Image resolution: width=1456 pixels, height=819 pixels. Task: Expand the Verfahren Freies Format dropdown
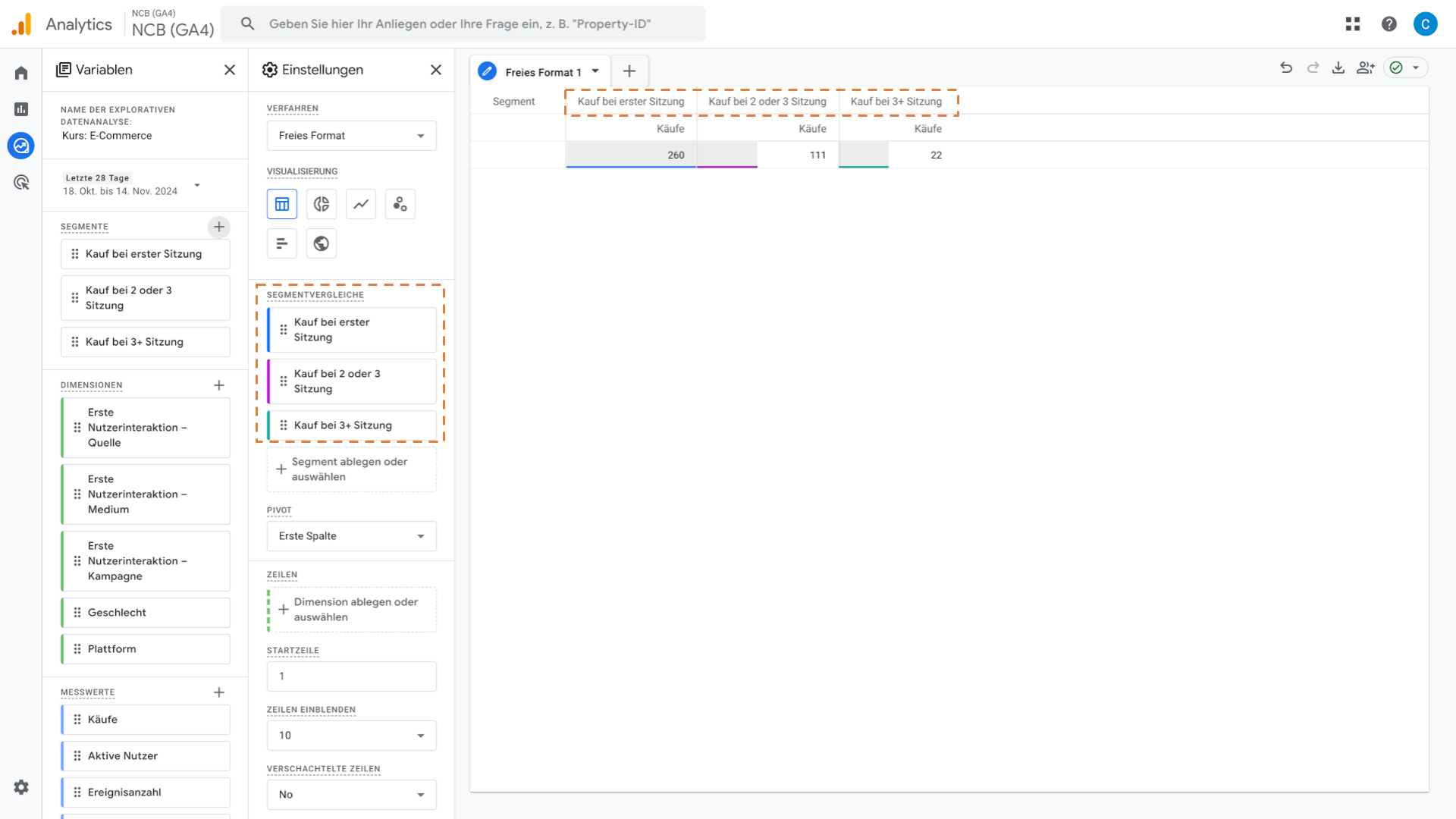(x=351, y=136)
